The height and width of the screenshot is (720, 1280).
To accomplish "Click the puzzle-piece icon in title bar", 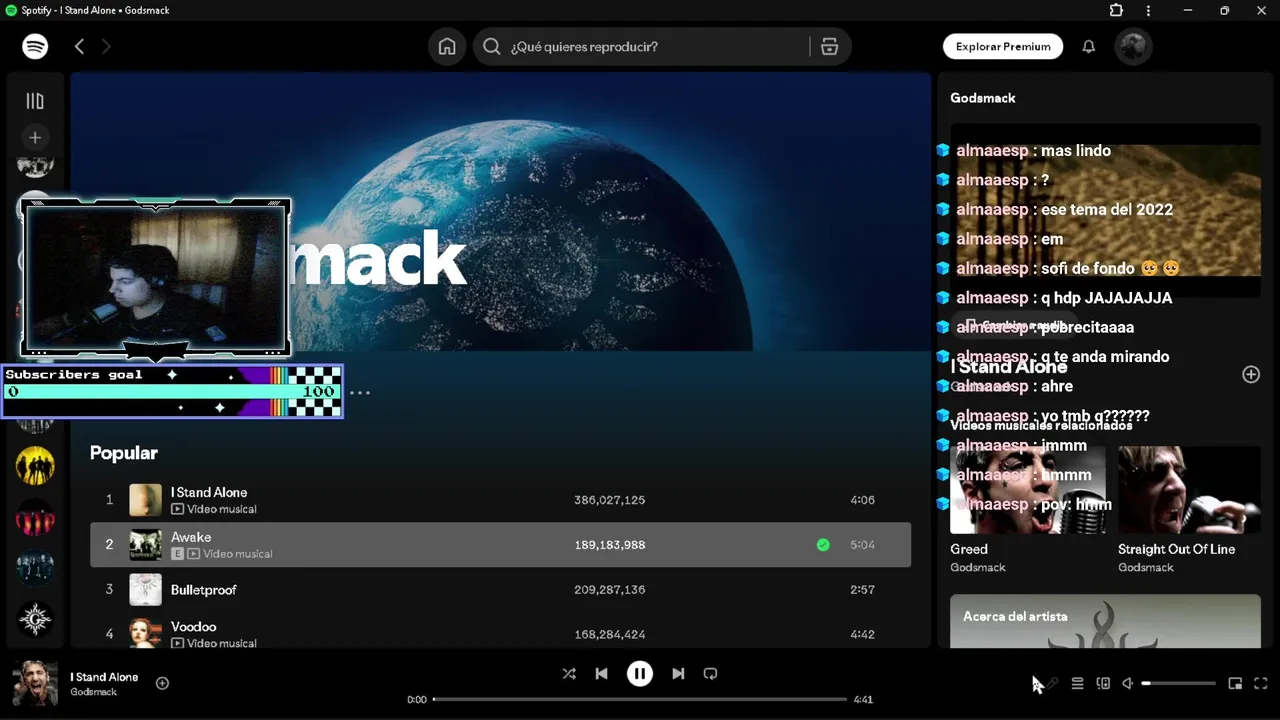I will (1116, 10).
